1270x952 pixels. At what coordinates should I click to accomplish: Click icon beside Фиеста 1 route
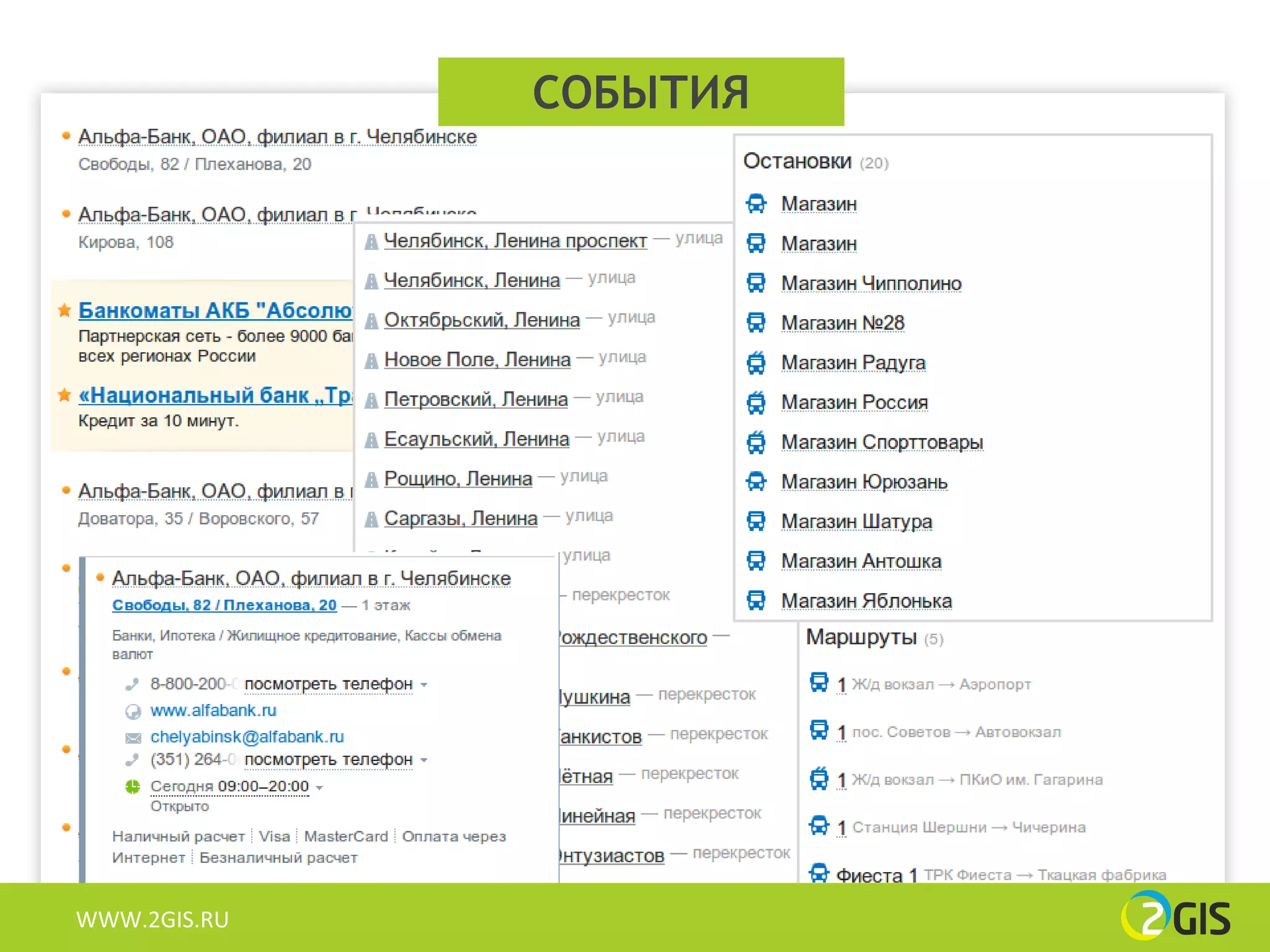pyautogui.click(x=819, y=873)
